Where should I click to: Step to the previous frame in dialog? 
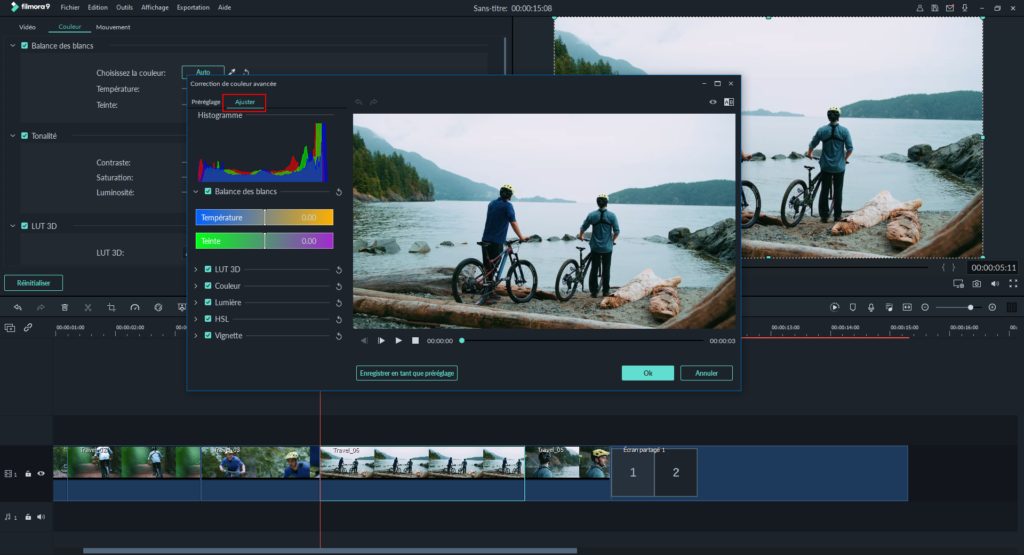(x=364, y=341)
